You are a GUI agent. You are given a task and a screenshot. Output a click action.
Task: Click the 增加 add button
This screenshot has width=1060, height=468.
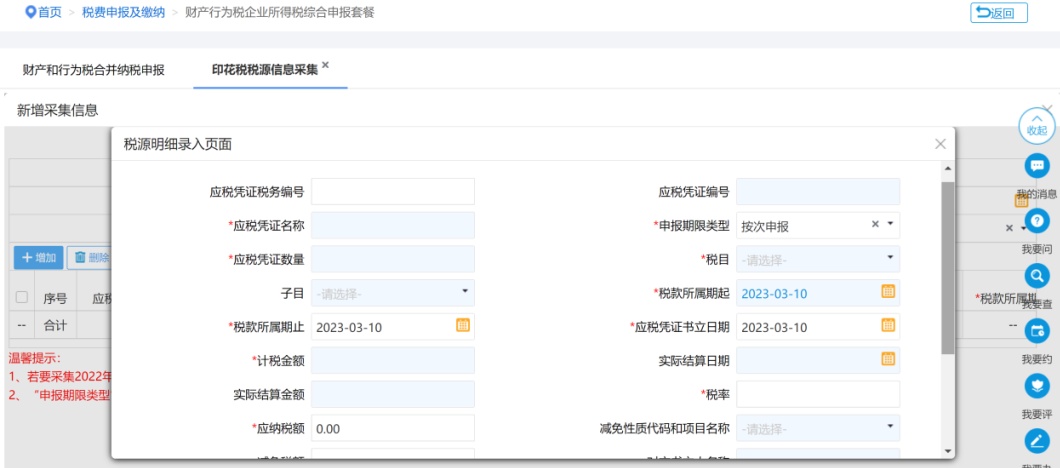[39, 258]
